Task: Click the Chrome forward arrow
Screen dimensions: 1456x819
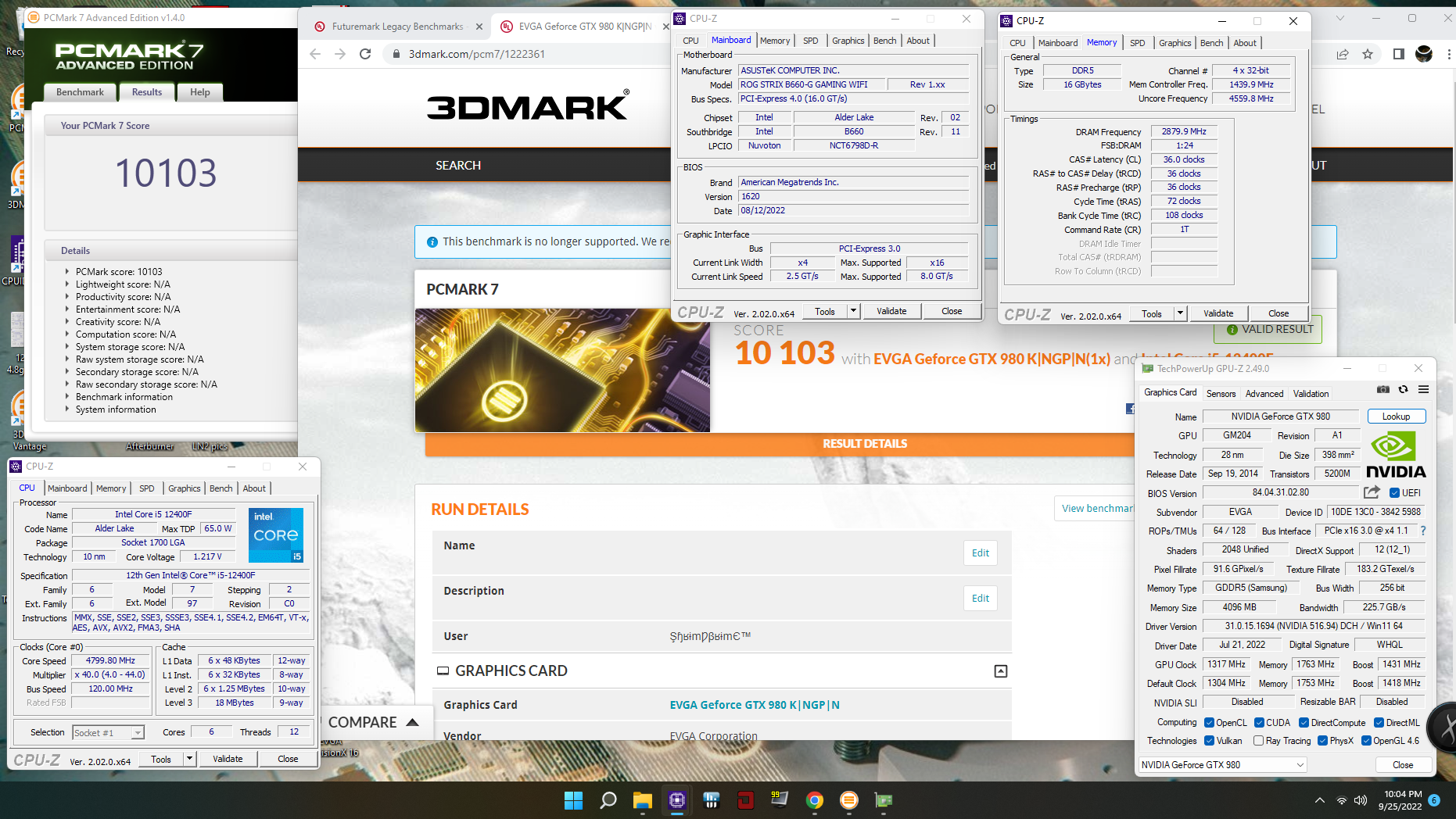Action: click(x=340, y=54)
